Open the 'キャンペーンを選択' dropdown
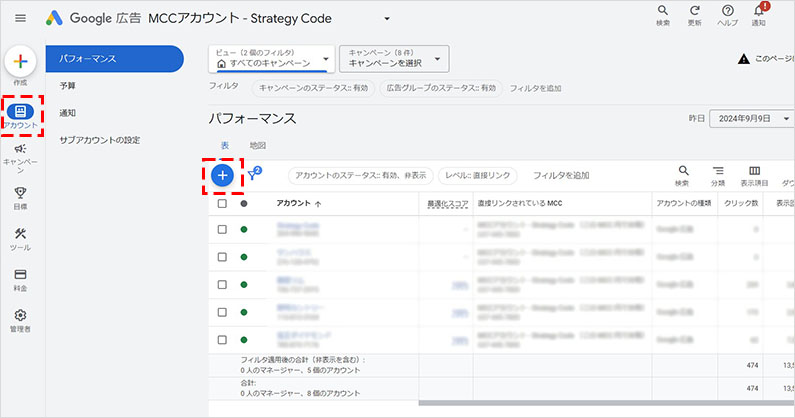Screen dimensions: 795x418 tap(394, 59)
